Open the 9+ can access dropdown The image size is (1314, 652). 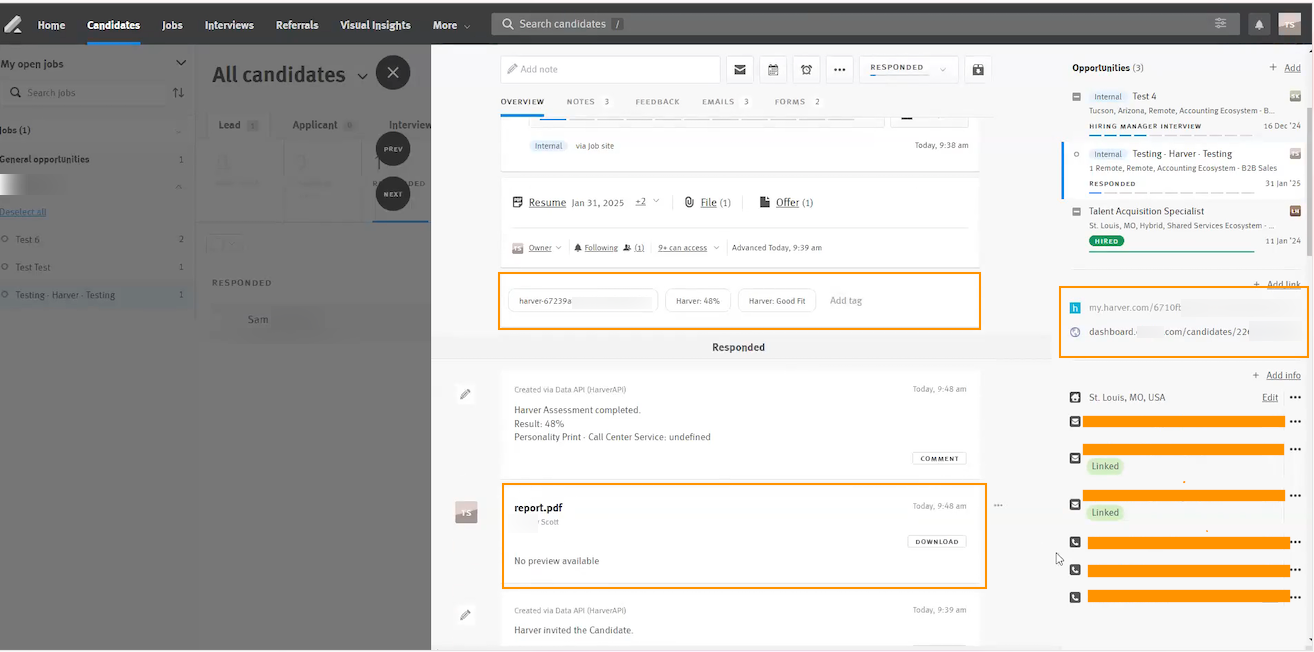(689, 248)
